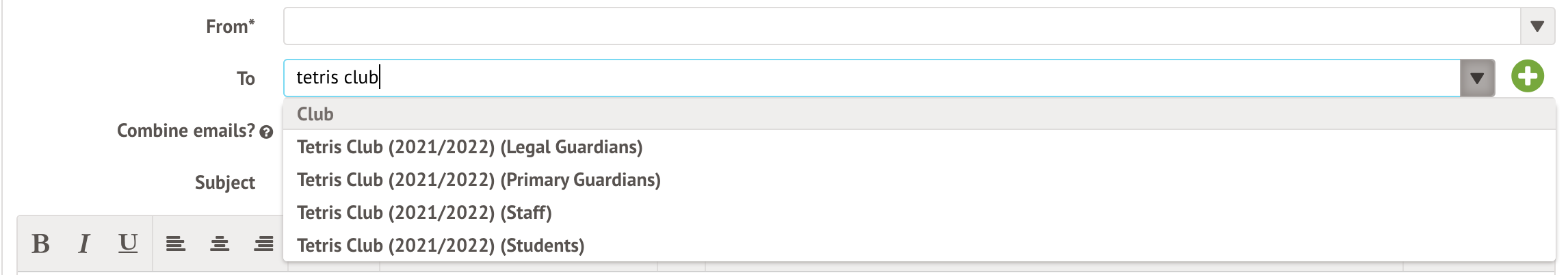Screen dimensions: 1568x275
Task: Open the Combine emails help tooltip icon
Action: click(x=267, y=133)
